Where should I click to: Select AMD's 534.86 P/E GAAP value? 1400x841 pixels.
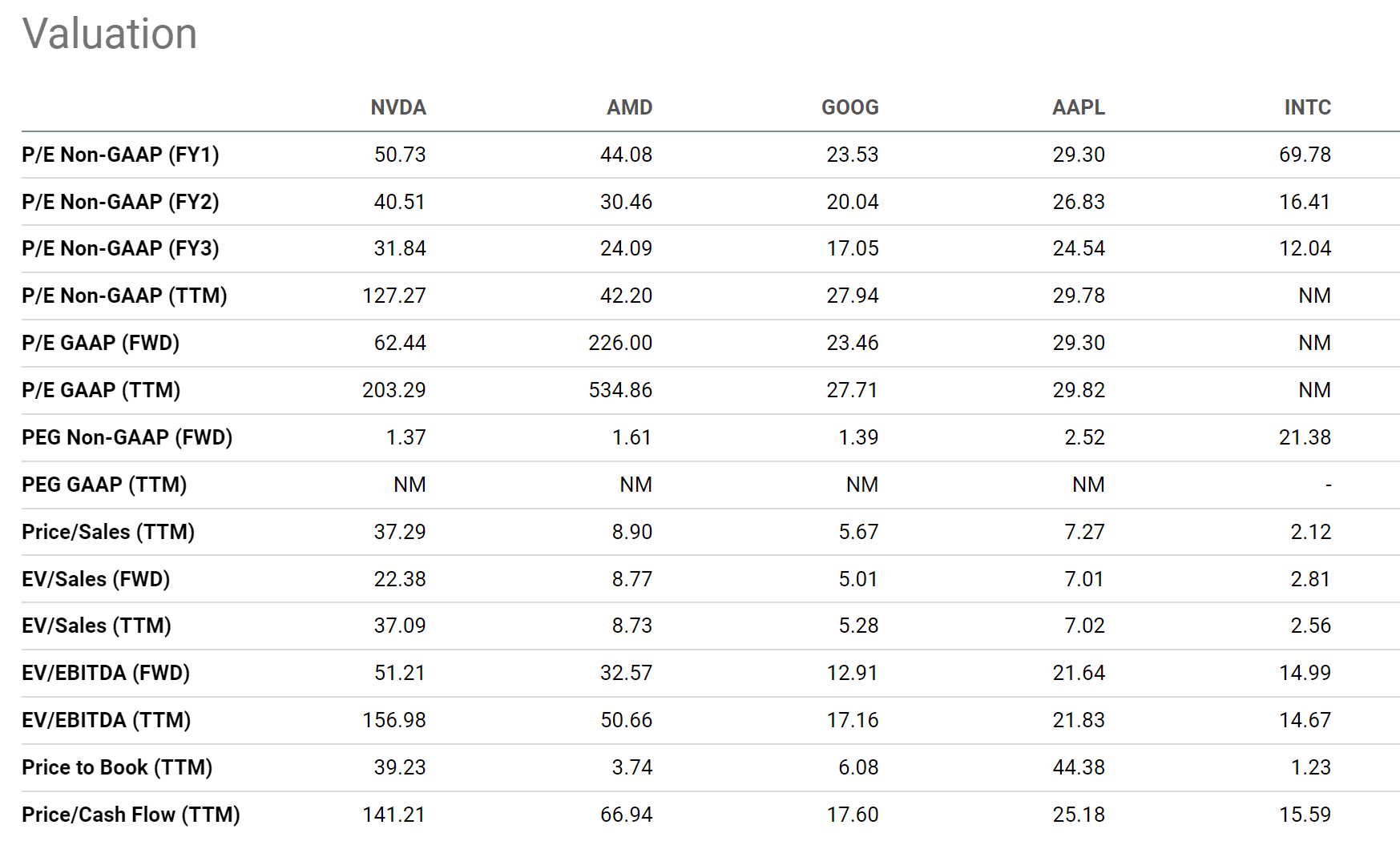tap(620, 390)
